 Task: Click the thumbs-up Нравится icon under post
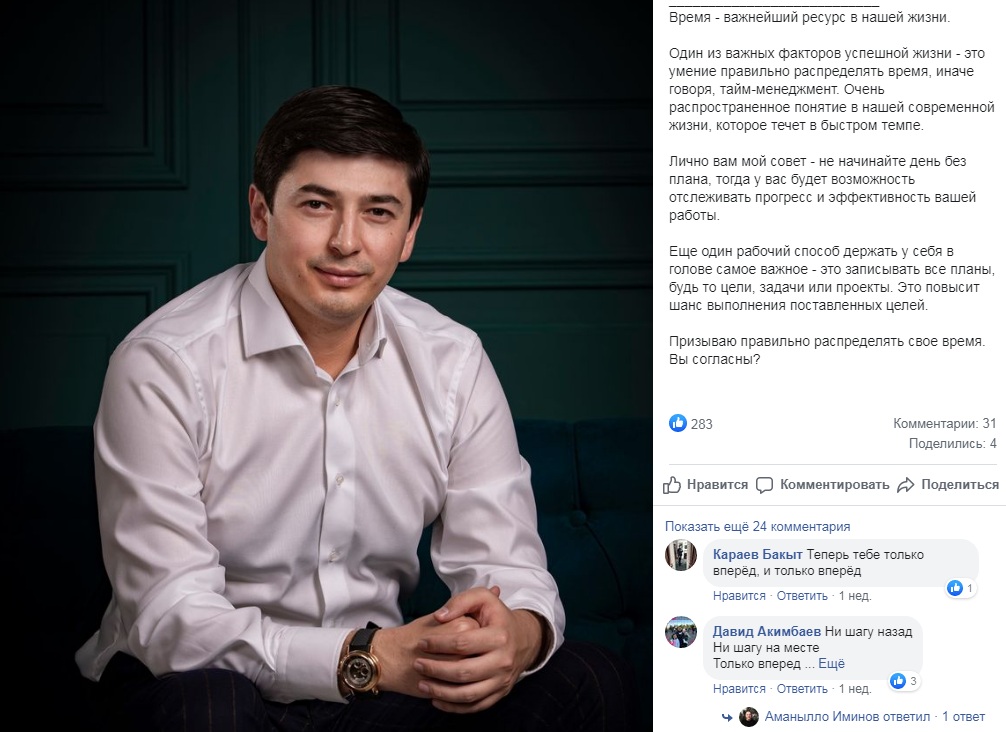(x=672, y=485)
